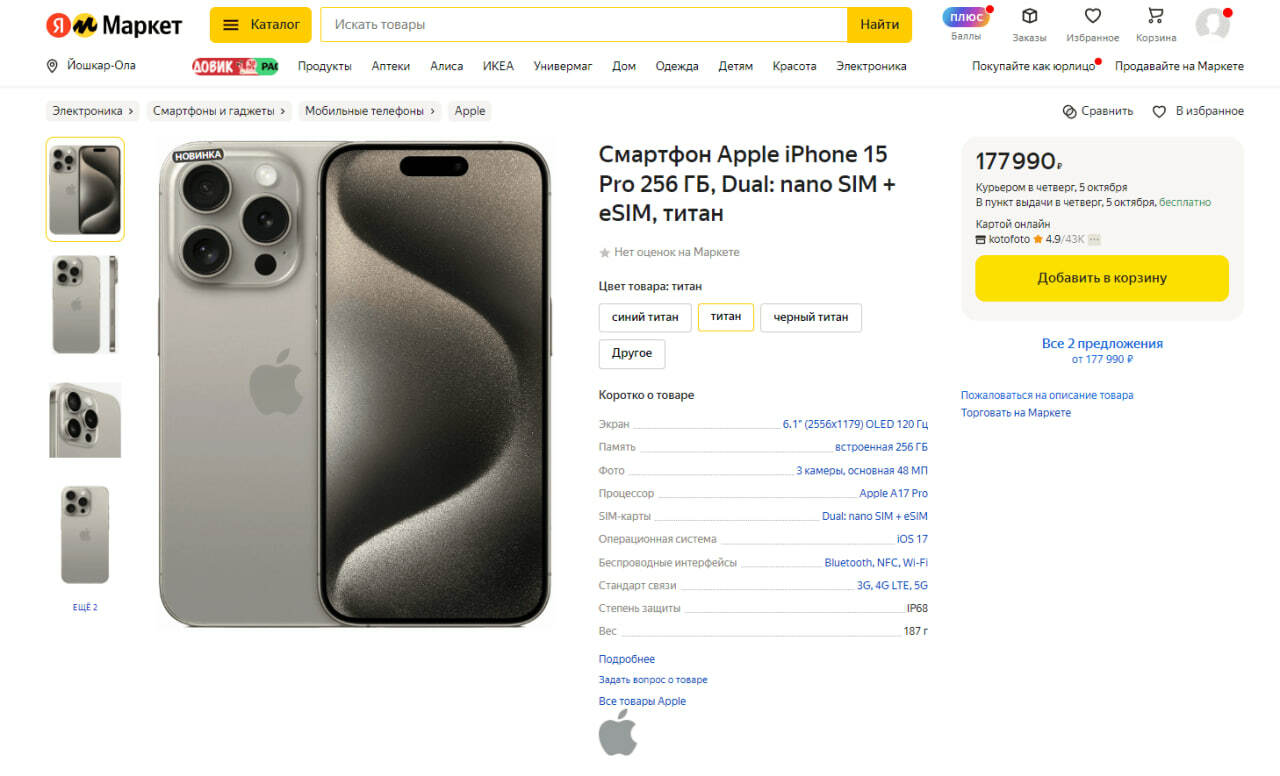Viewport: 1280px width, 776px height.
Task: Select the титан color option
Action: 726,317
